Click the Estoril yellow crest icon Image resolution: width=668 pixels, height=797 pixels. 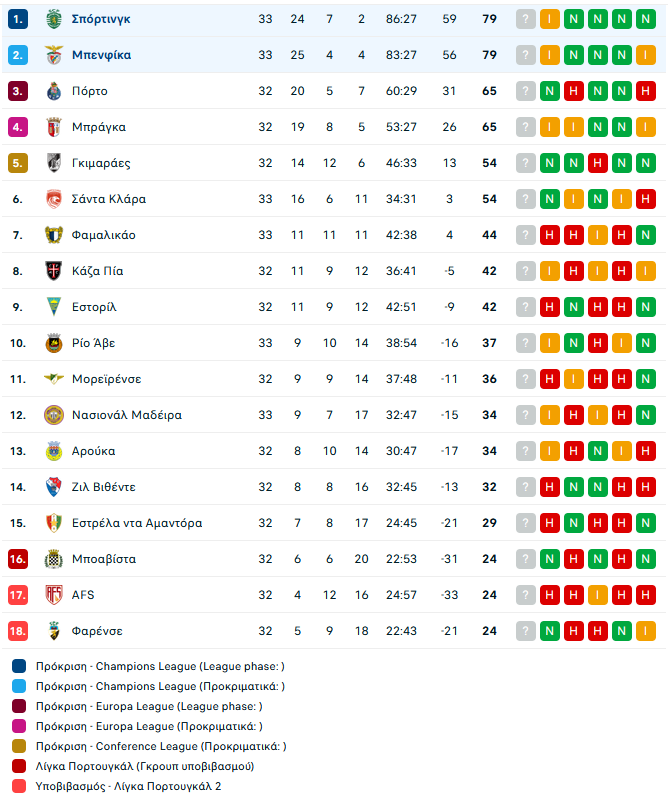point(53,307)
